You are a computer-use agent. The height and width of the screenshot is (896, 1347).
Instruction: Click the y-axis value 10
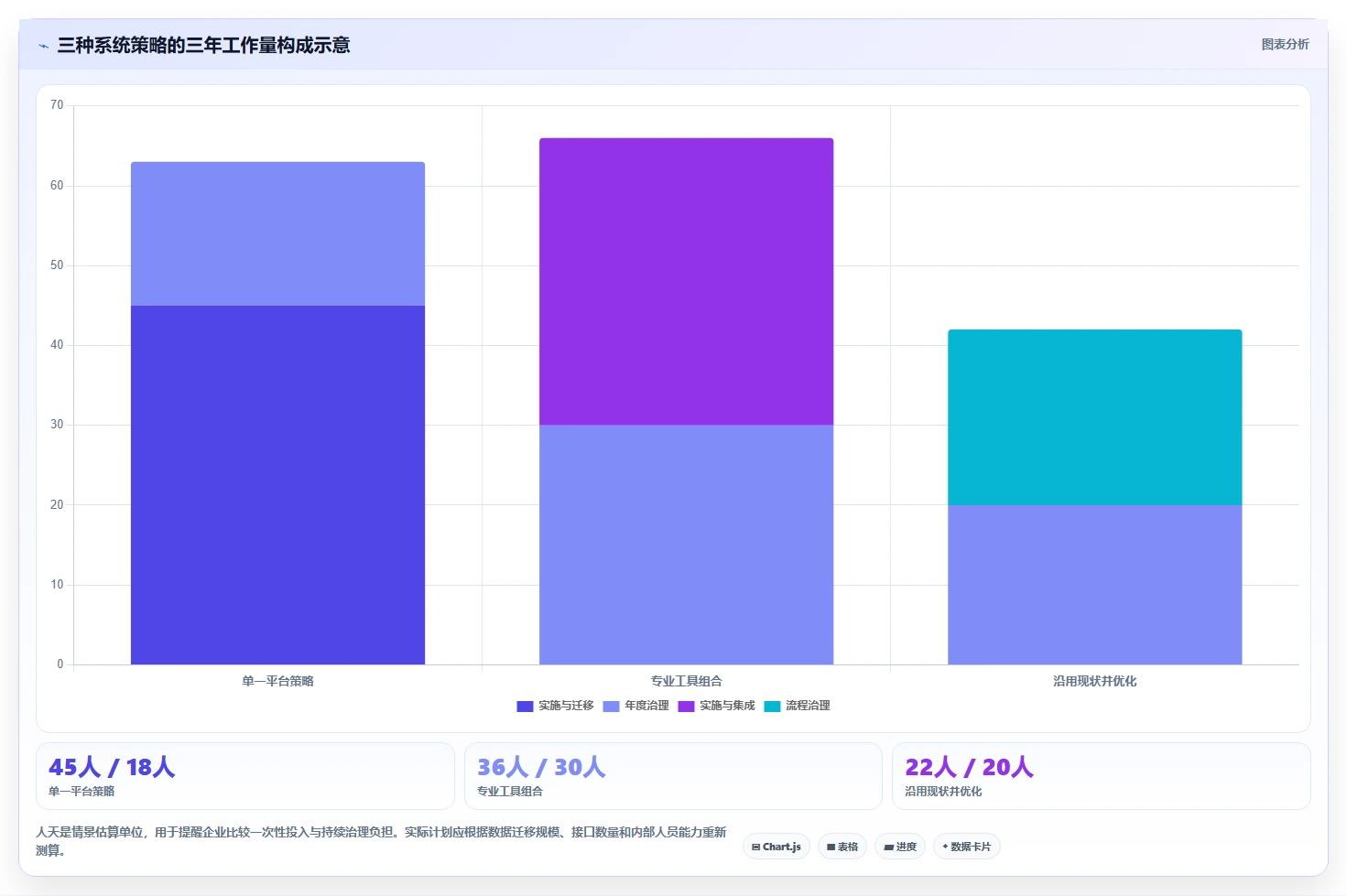(57, 585)
